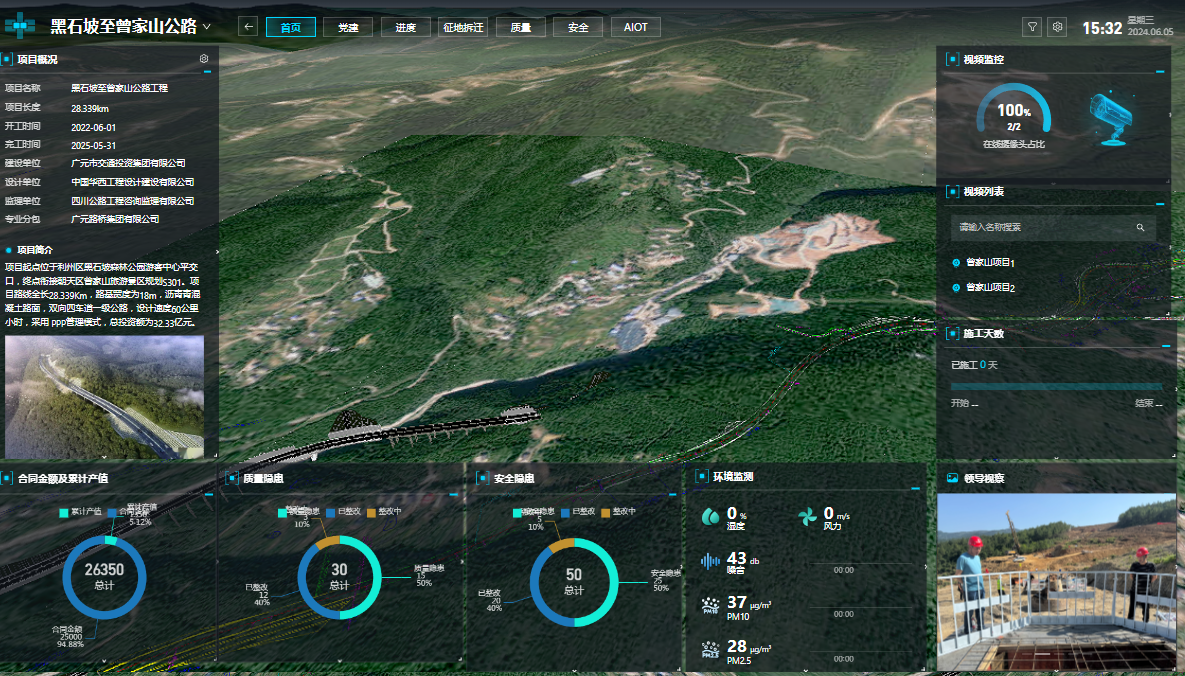Click the back arrow button beside 首页
Viewport: 1185px width, 676px height.
[x=249, y=27]
